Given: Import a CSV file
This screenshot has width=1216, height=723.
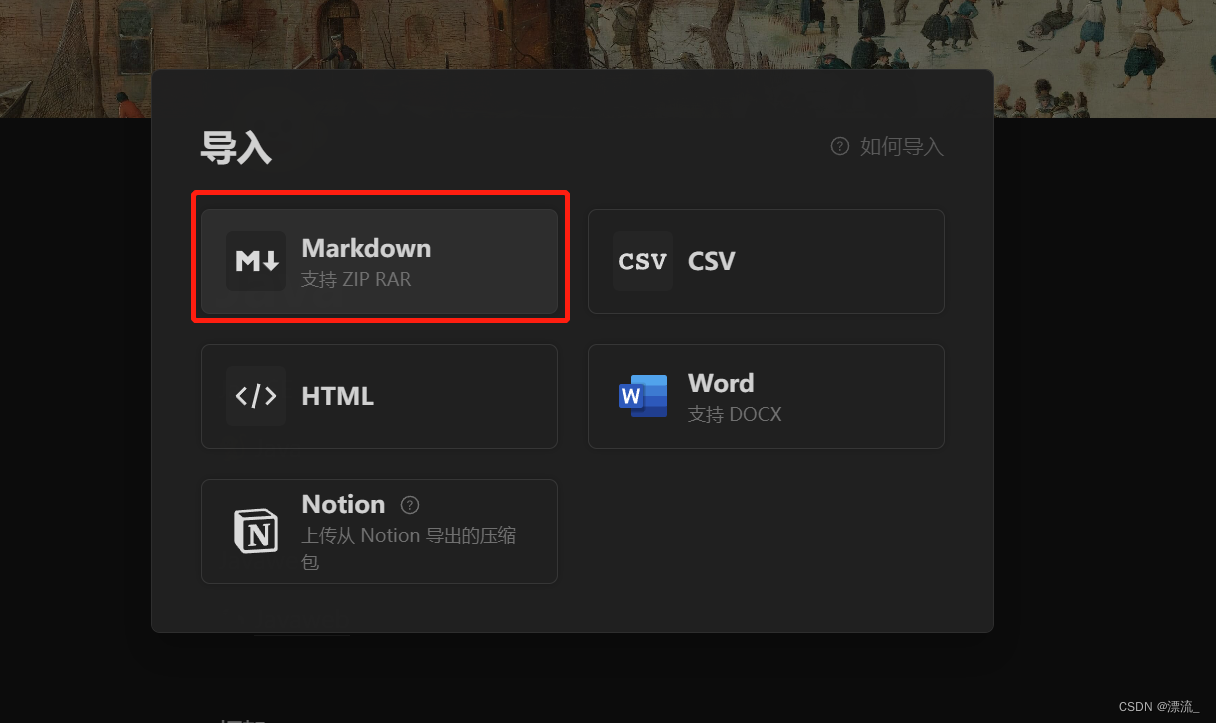Looking at the screenshot, I should click(x=766, y=261).
